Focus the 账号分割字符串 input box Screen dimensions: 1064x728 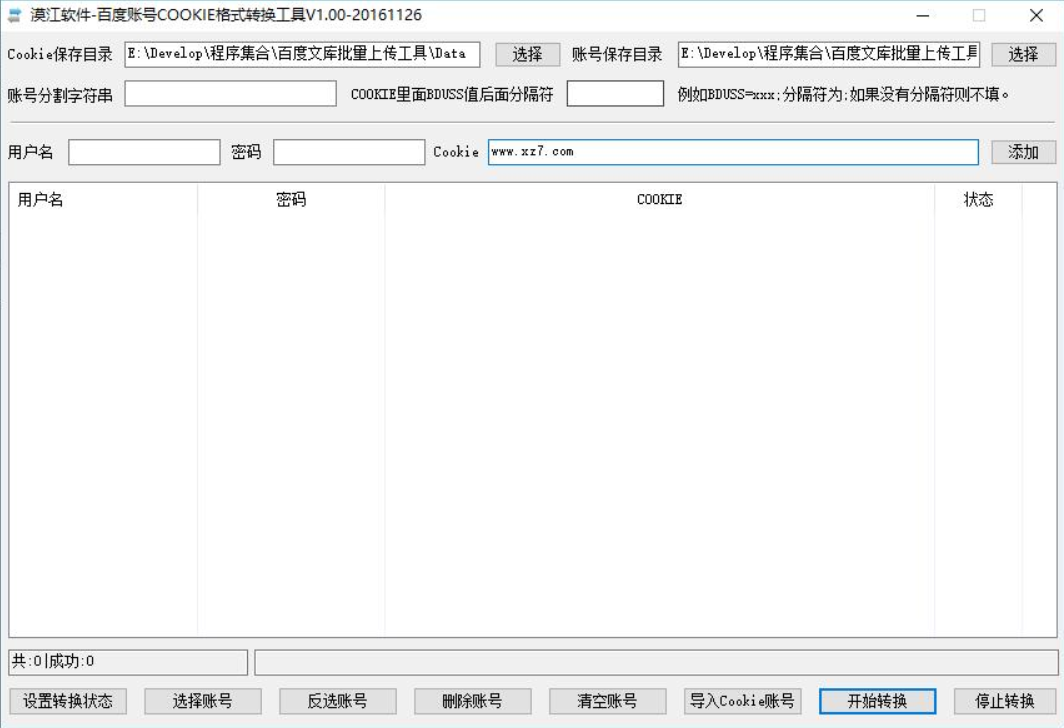[230, 94]
